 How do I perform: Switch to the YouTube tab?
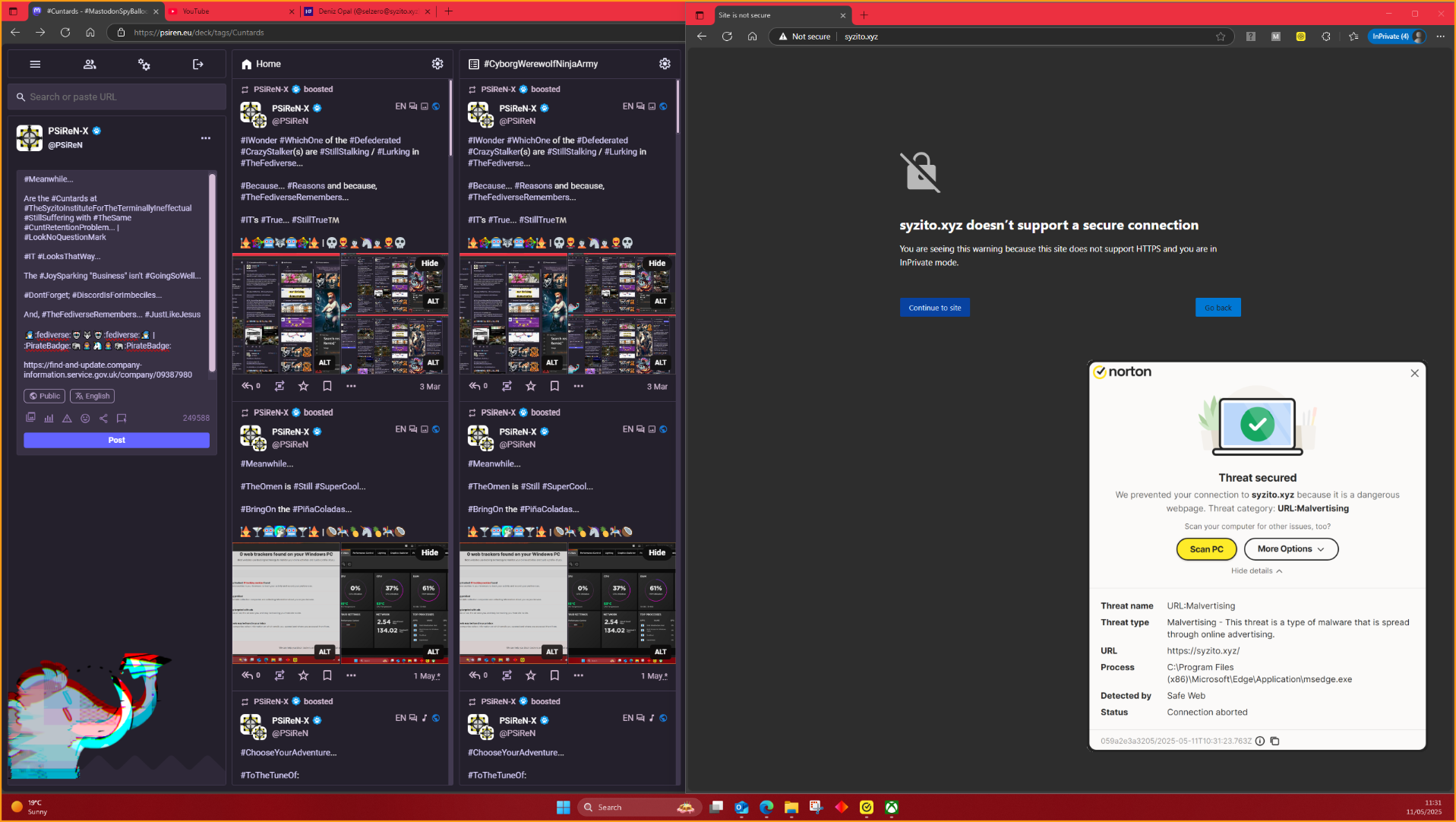231,11
